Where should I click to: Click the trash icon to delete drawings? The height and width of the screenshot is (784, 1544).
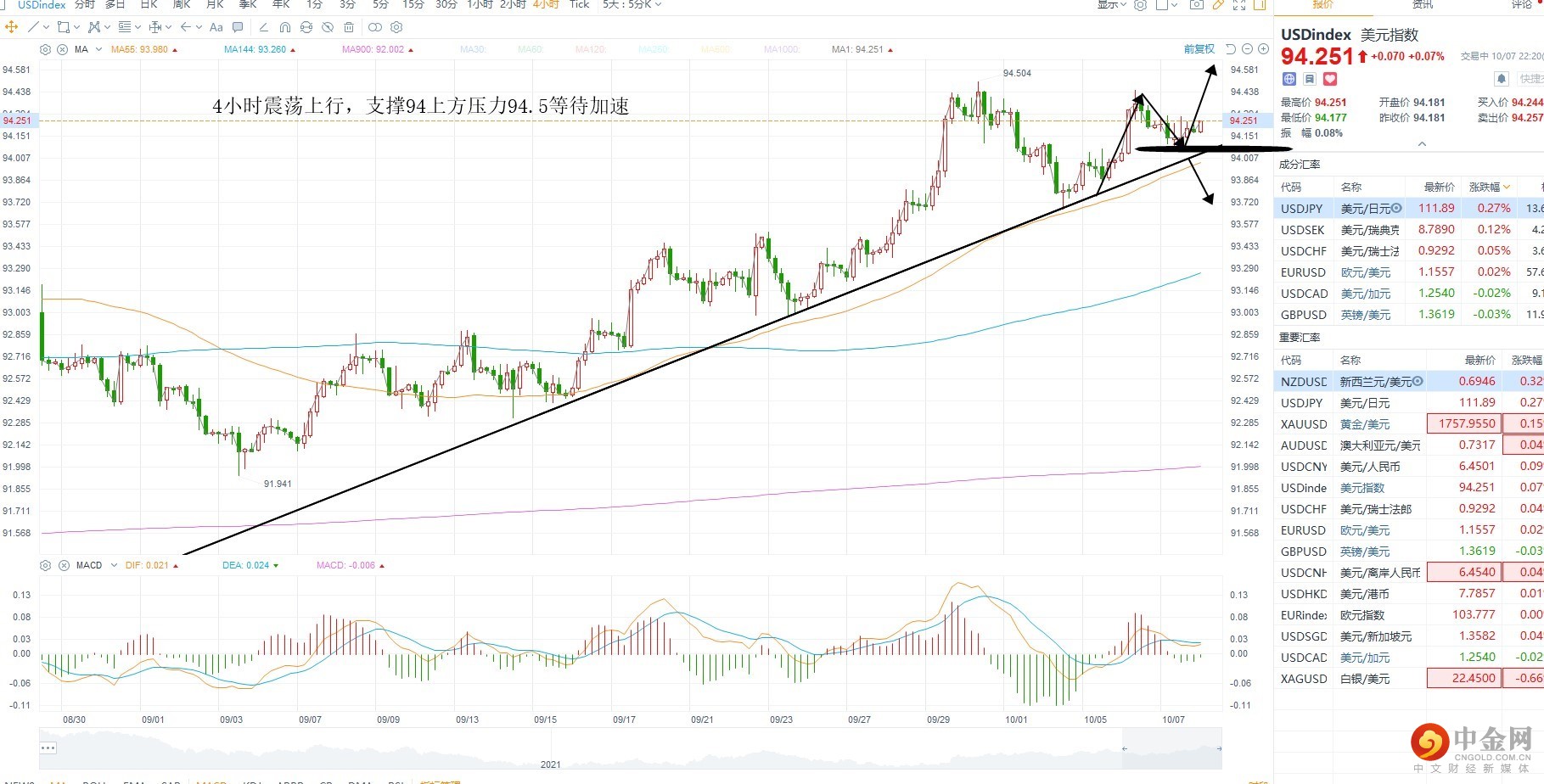(x=349, y=27)
